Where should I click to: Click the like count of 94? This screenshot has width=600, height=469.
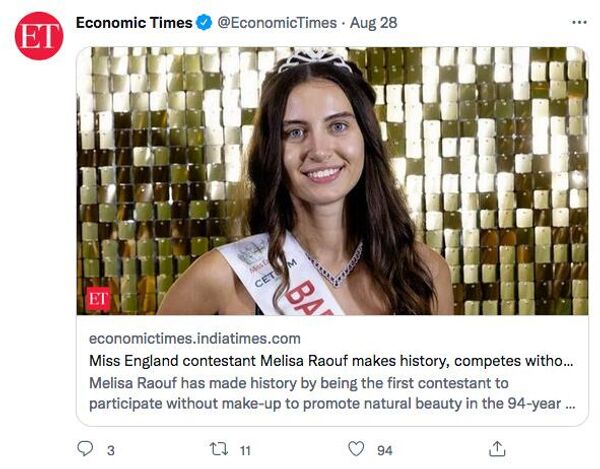384,451
